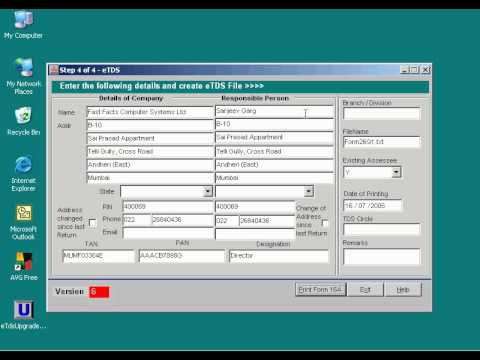Click the Filename field

(x=382, y=142)
